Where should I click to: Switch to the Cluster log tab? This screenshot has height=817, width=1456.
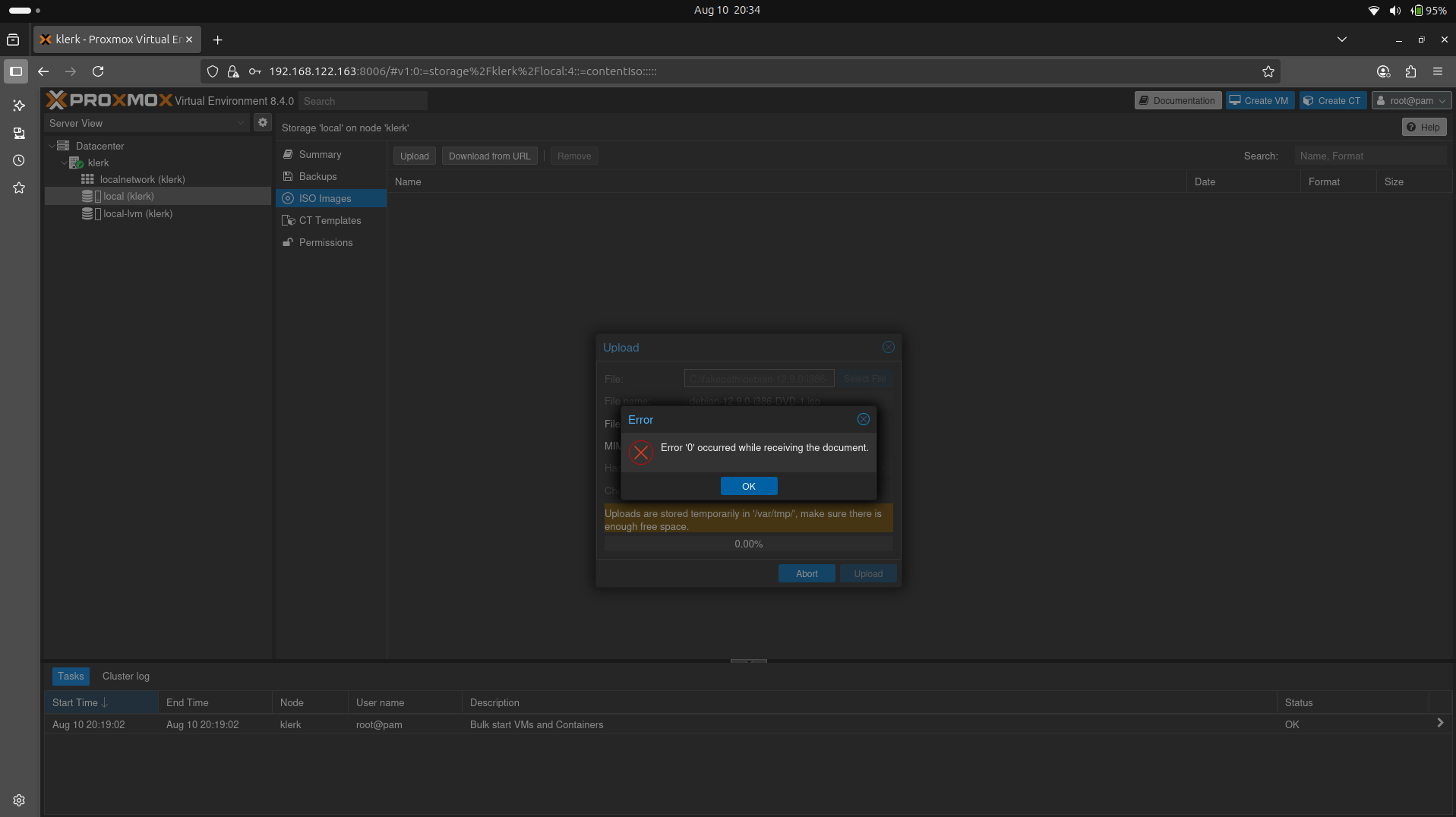coord(125,676)
